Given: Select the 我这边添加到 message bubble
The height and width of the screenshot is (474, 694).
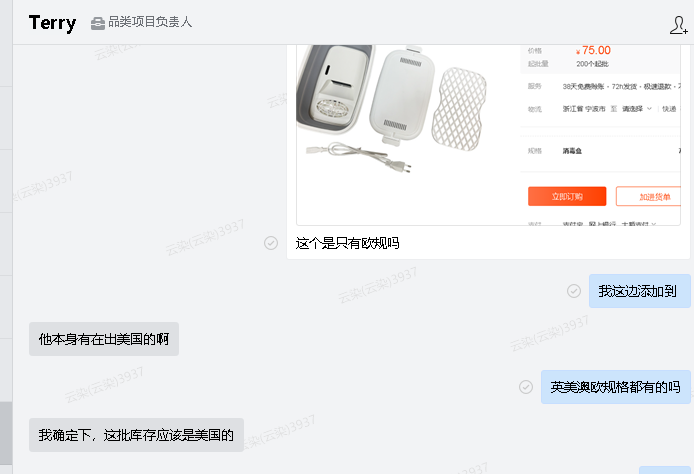Looking at the screenshot, I should click(x=640, y=291).
